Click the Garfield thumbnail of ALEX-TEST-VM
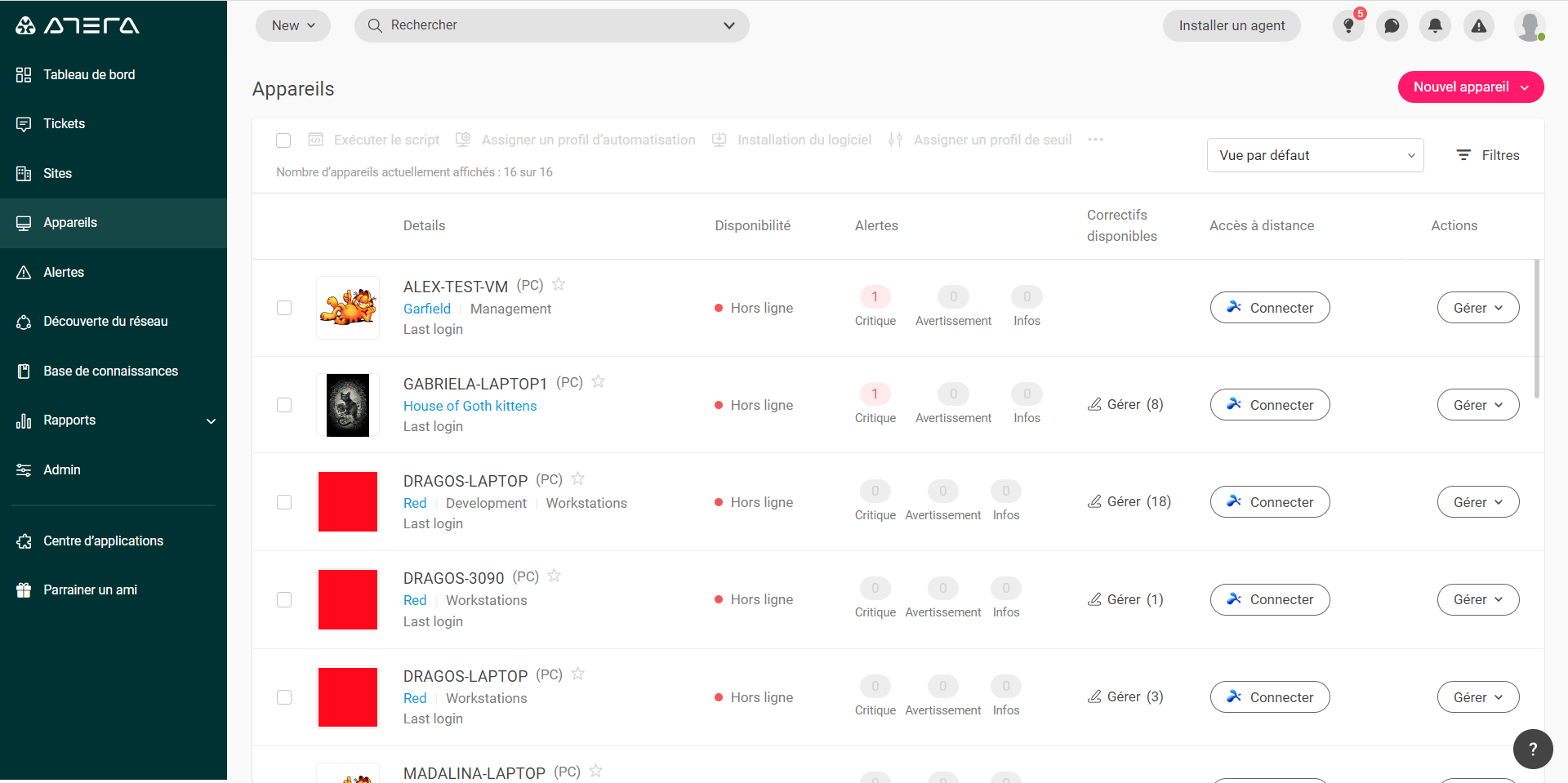 pyautogui.click(x=348, y=308)
